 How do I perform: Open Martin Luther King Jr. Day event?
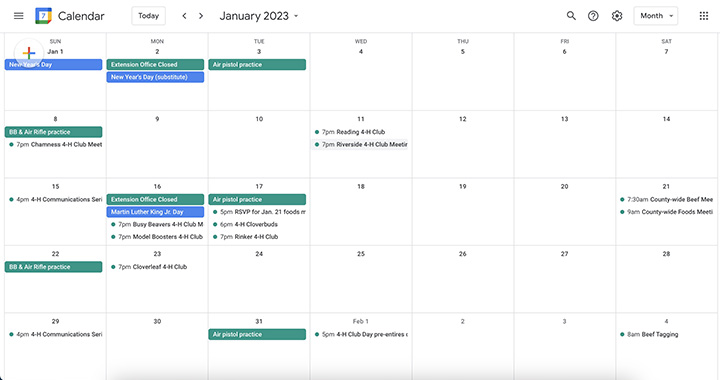(x=155, y=212)
